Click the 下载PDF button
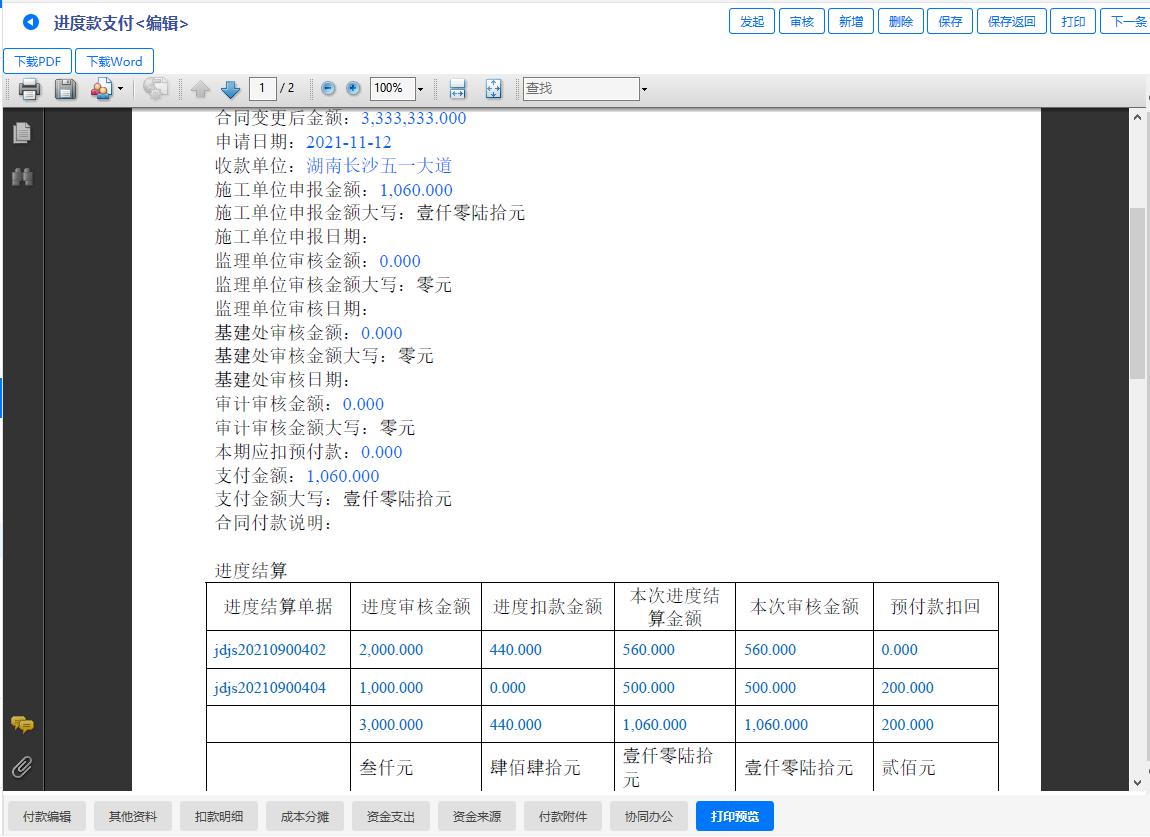Viewport: 1150px width, 837px height. point(38,61)
